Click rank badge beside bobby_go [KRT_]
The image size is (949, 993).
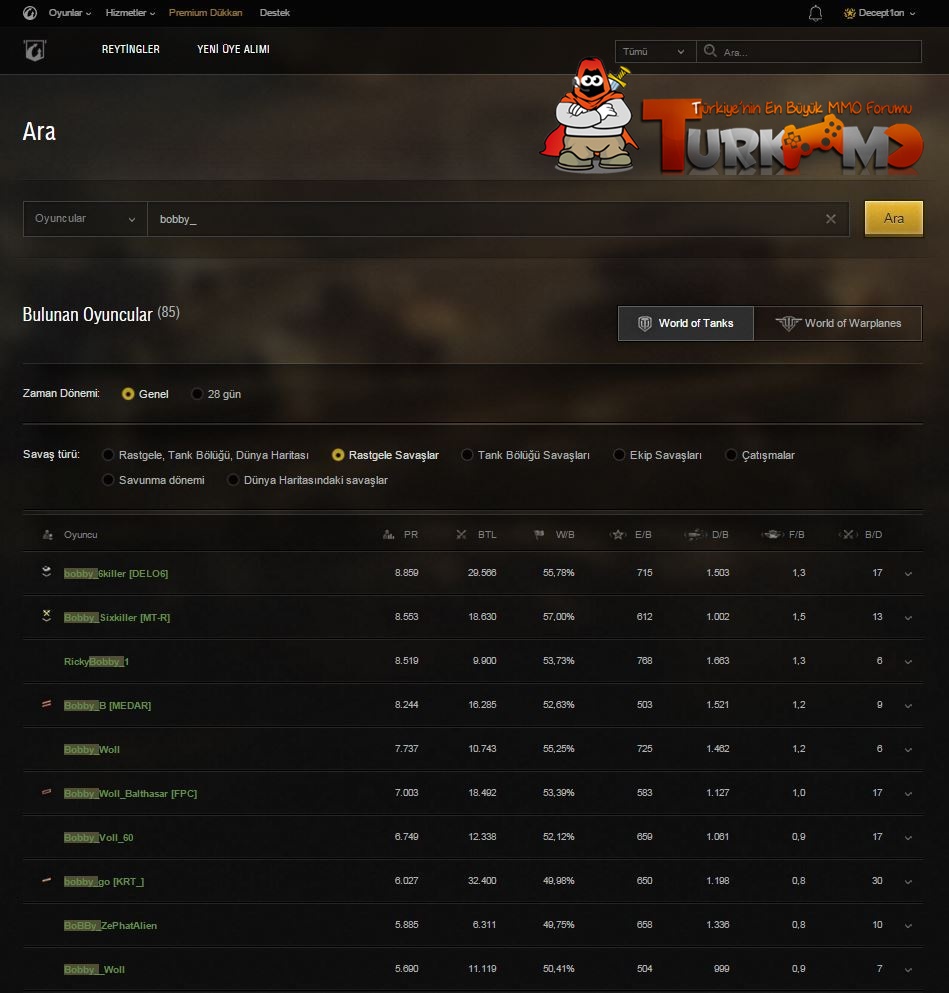click(x=46, y=880)
